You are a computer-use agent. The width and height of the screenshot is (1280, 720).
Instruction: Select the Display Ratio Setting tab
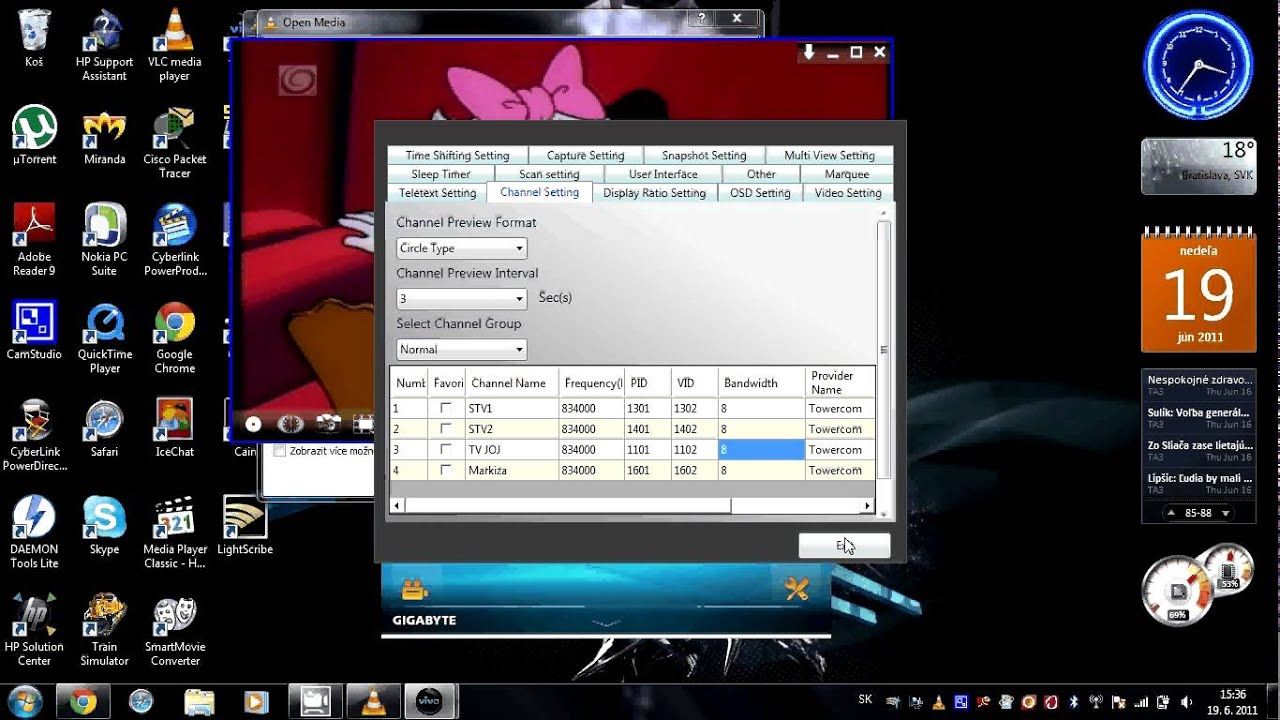[654, 193]
